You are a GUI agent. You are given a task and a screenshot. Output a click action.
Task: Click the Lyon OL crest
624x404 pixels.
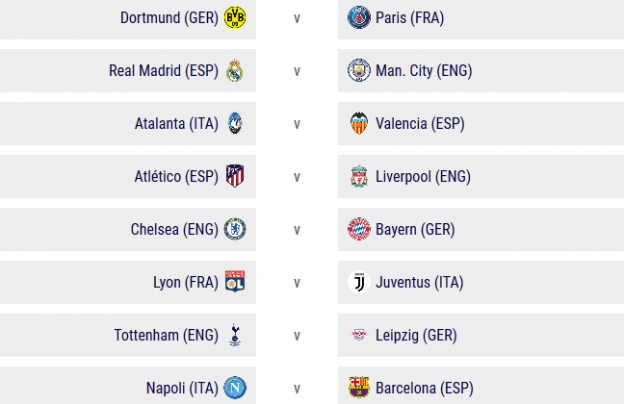pos(235,281)
